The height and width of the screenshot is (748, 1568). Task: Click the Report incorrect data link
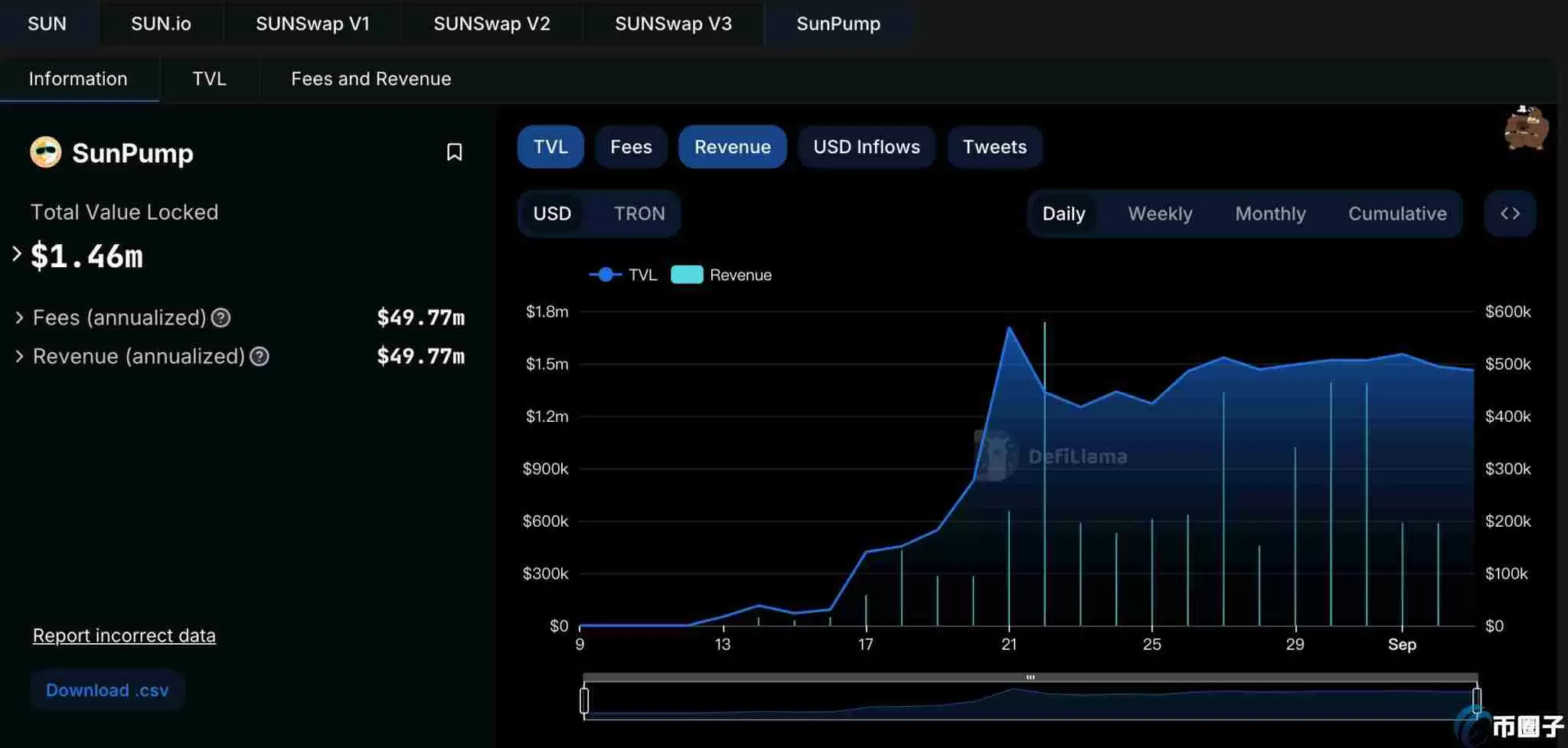pos(124,635)
